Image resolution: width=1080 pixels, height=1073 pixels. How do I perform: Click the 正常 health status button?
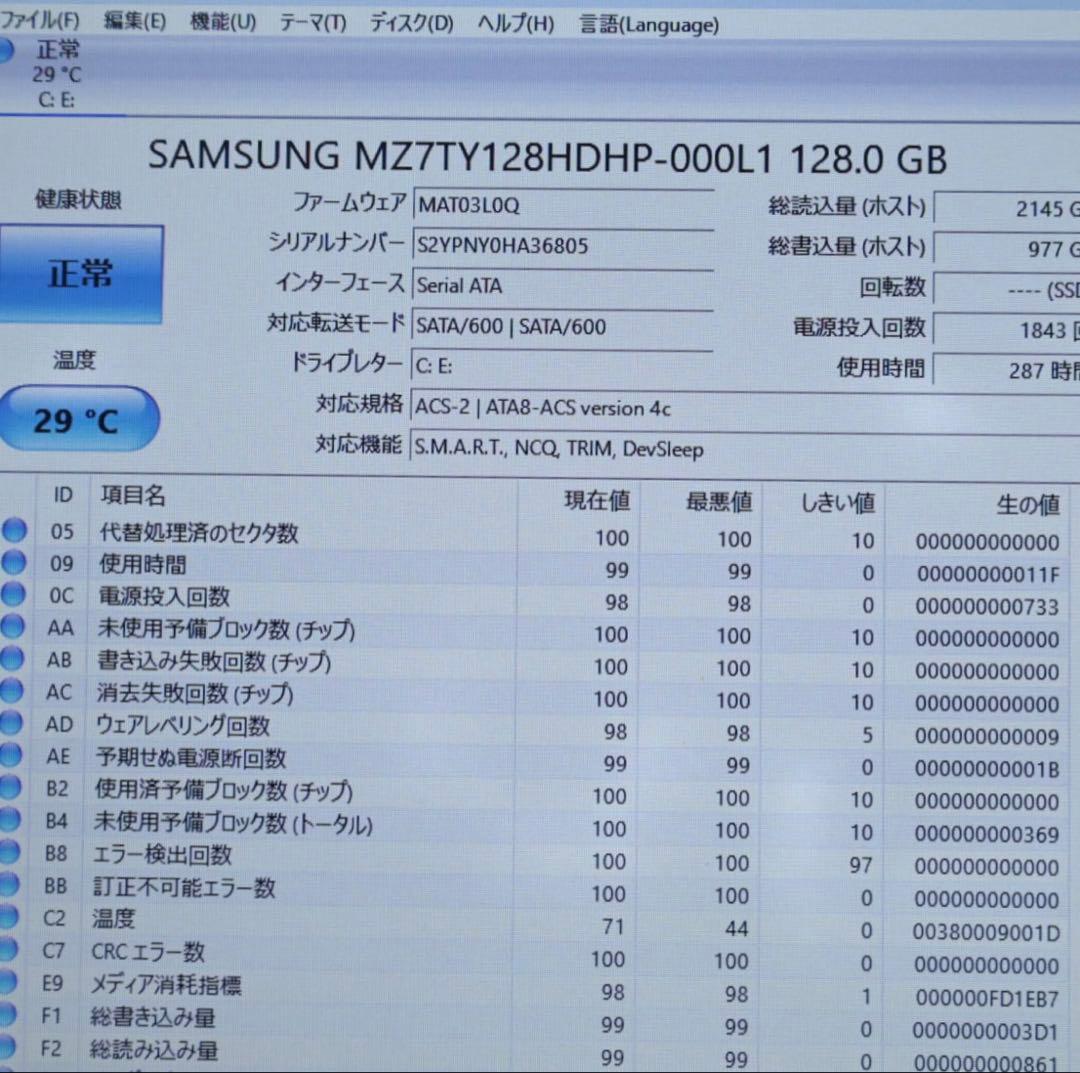pos(80,272)
